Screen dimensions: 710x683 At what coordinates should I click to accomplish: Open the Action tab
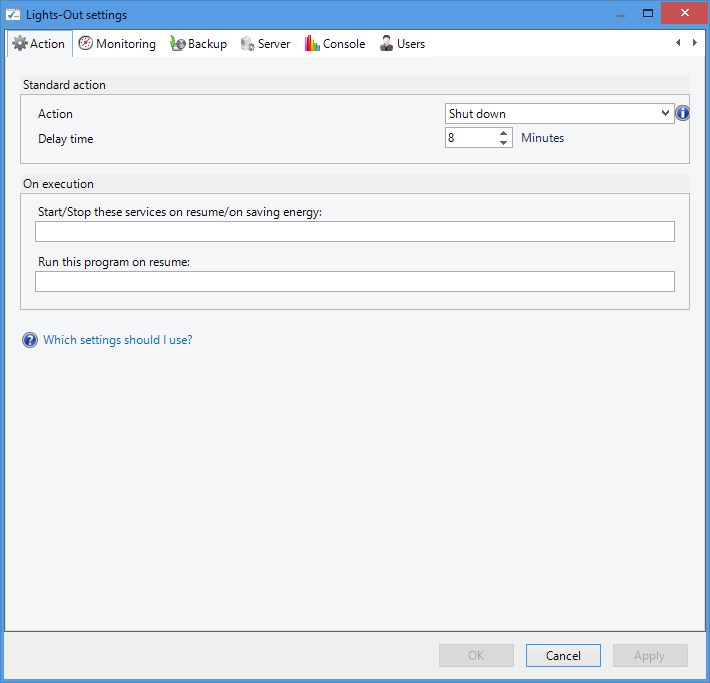coord(40,43)
